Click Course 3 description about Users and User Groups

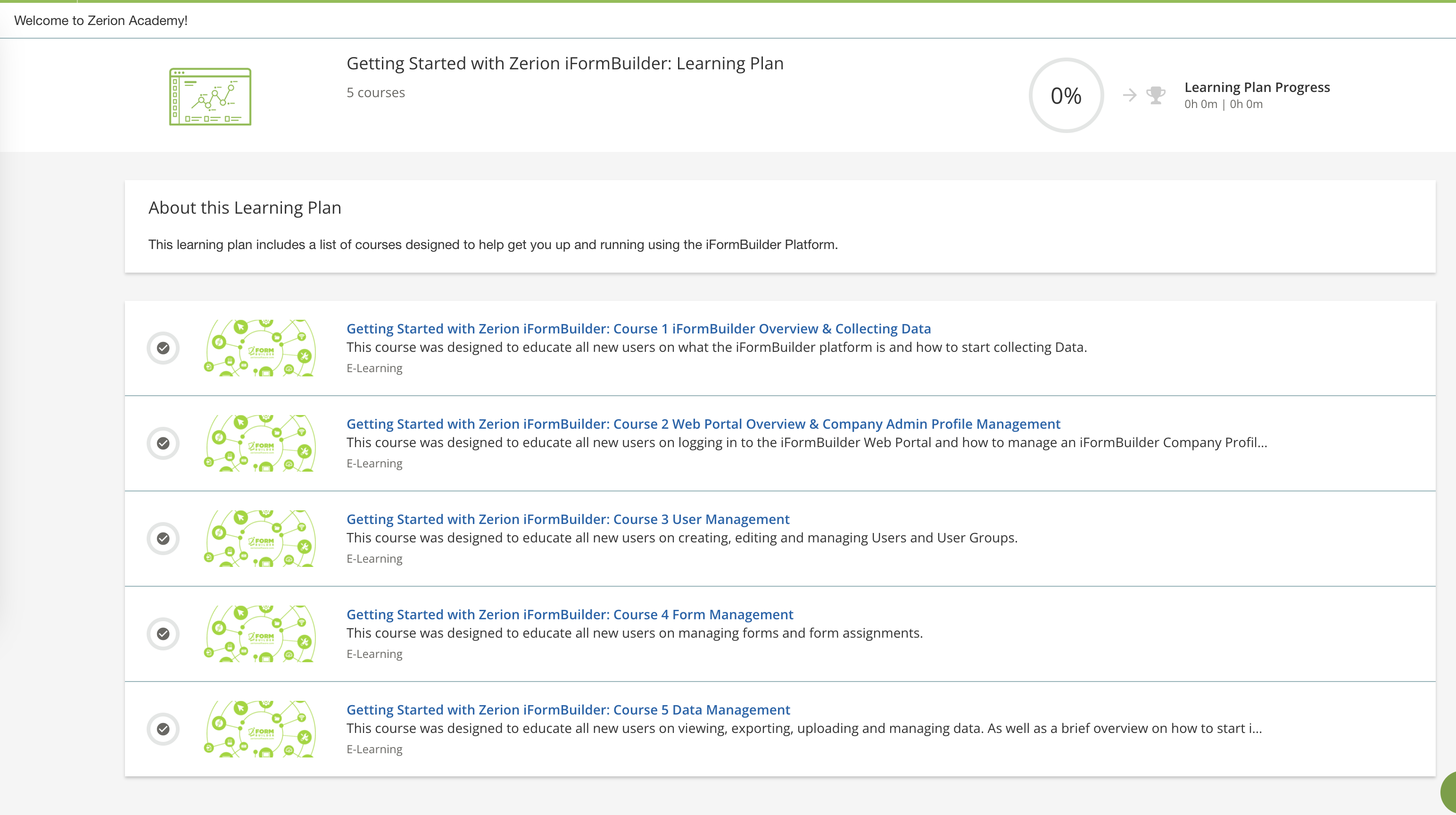click(x=682, y=538)
